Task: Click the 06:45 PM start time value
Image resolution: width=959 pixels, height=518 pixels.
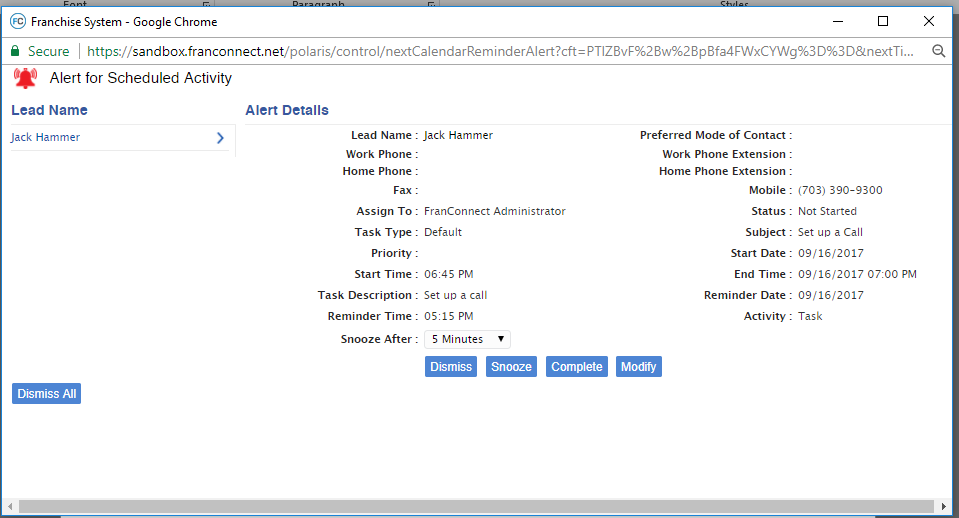Action: point(448,274)
